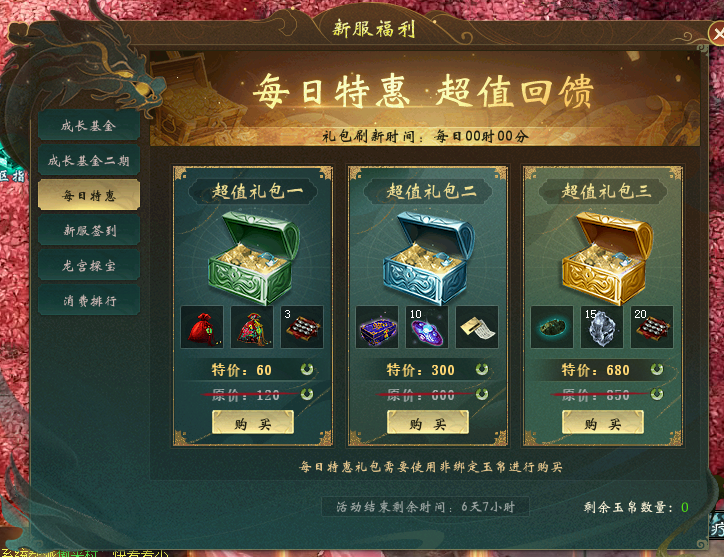
Task: Select the paper scroll item icon
Action: [x=477, y=327]
